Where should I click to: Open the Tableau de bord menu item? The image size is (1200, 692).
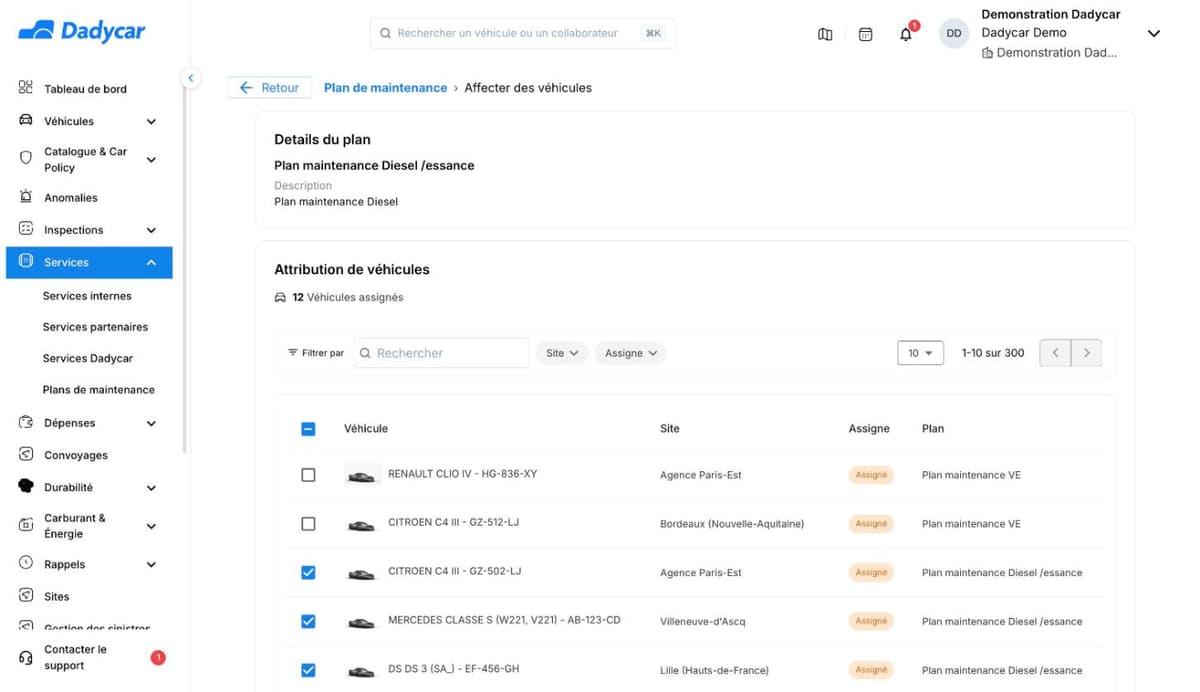point(85,89)
